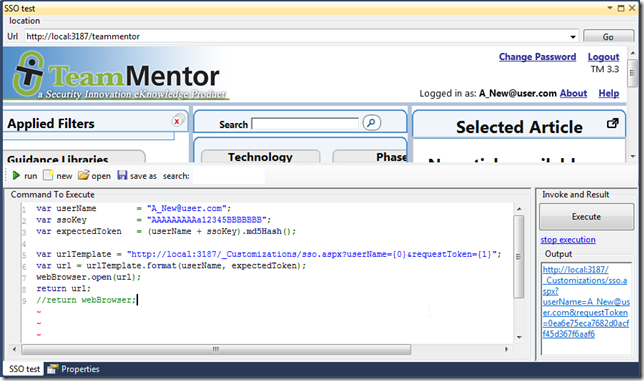Click the sso.aspx output URL link

(x=586, y=302)
